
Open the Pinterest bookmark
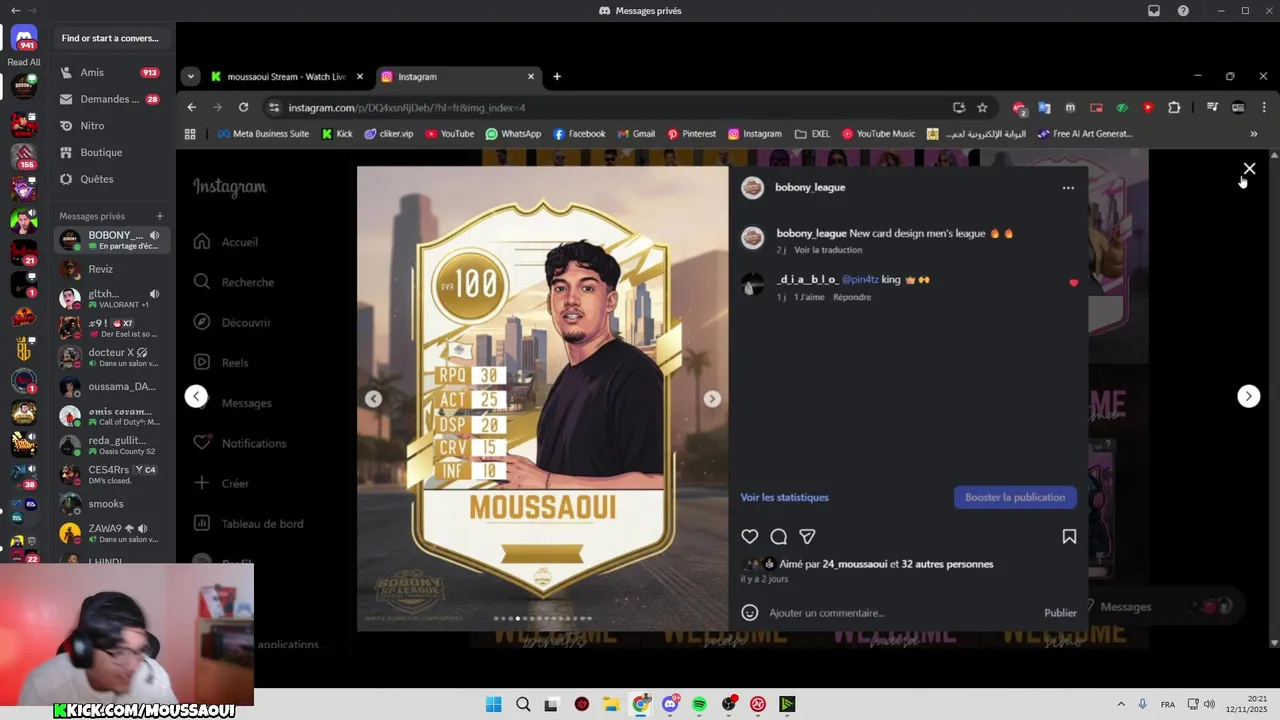tap(691, 134)
